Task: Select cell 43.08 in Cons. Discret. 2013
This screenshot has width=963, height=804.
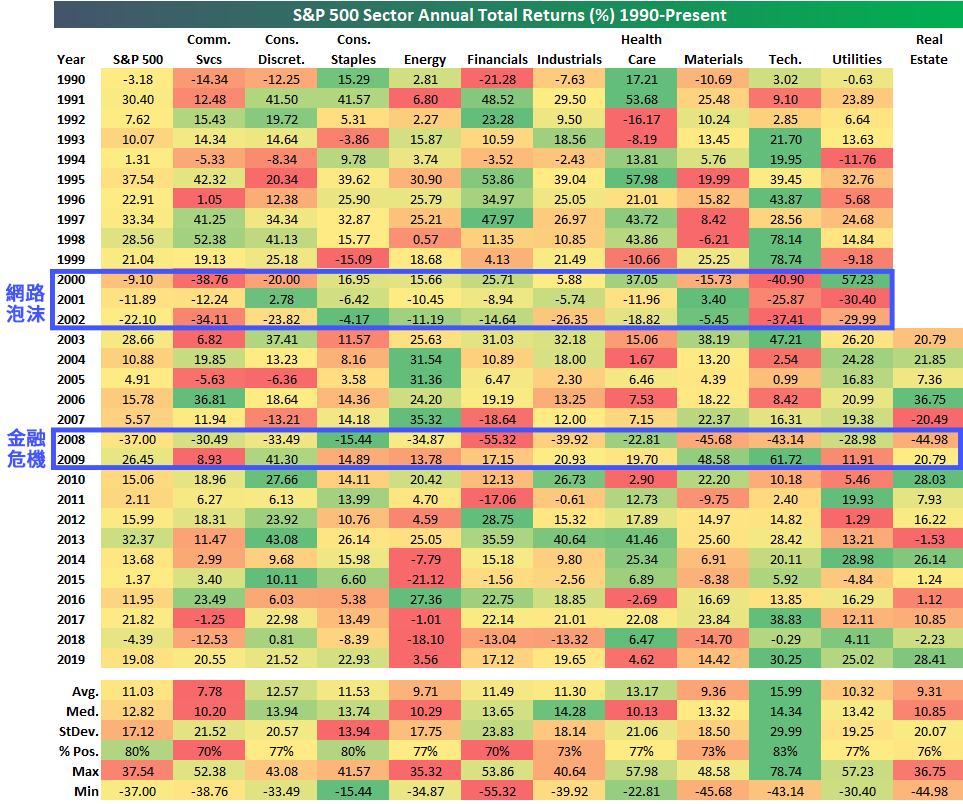Action: click(281, 540)
